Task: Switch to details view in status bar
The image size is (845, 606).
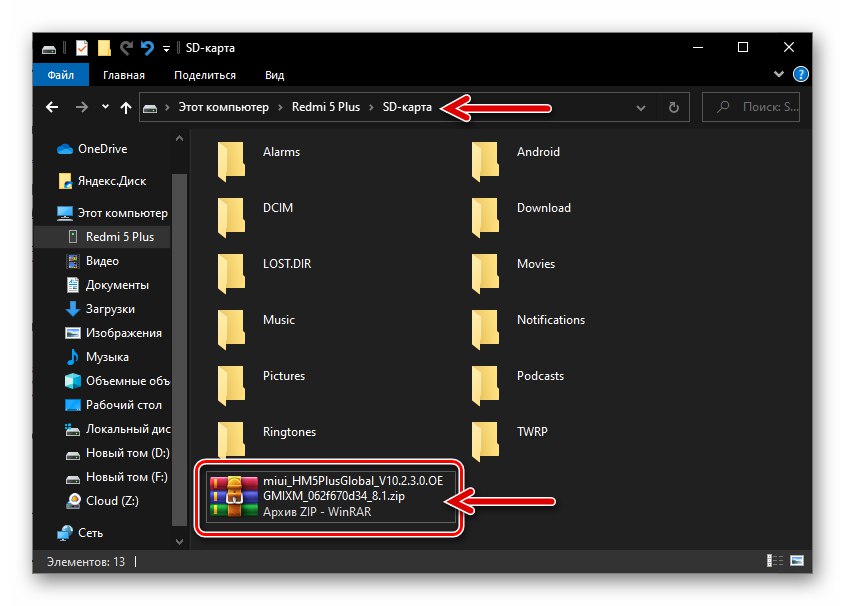Action: (x=775, y=561)
